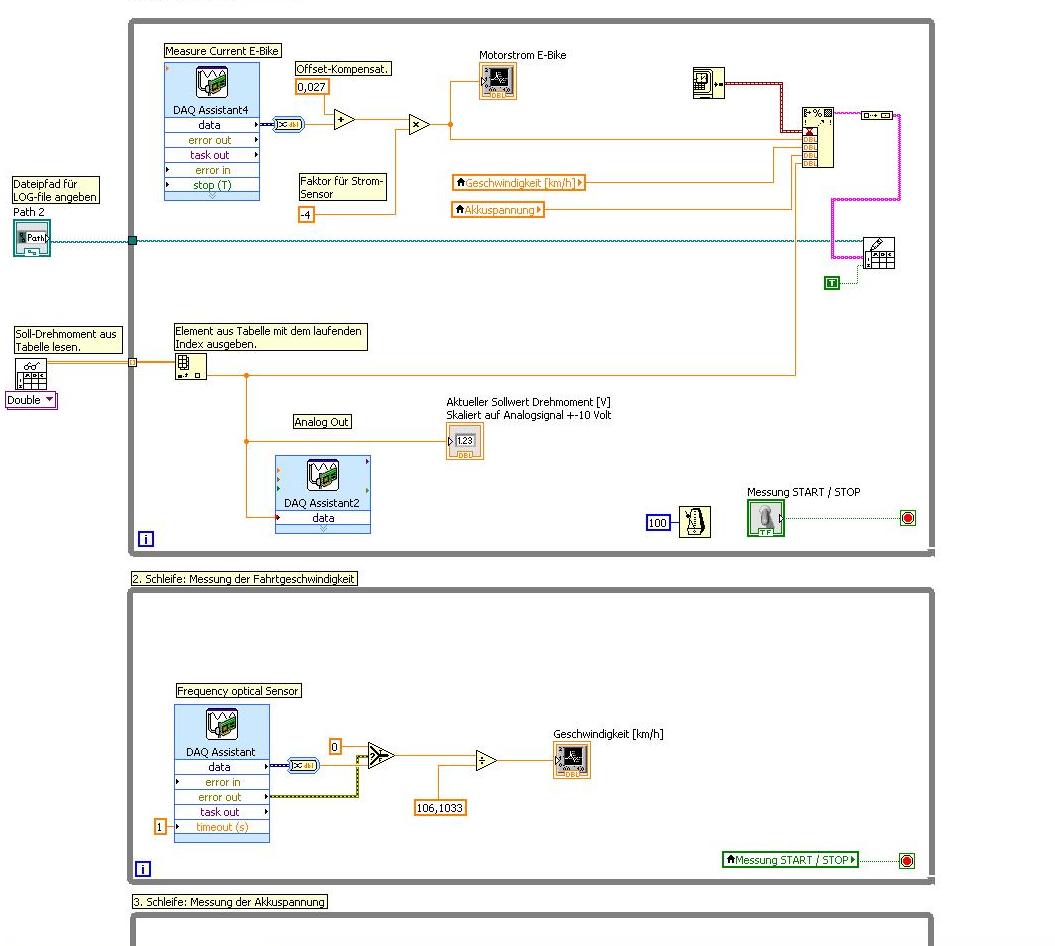The width and height of the screenshot is (1055, 946).
Task: Click the Dateipfad für LOG-file angeben comment
Action: tap(56, 190)
